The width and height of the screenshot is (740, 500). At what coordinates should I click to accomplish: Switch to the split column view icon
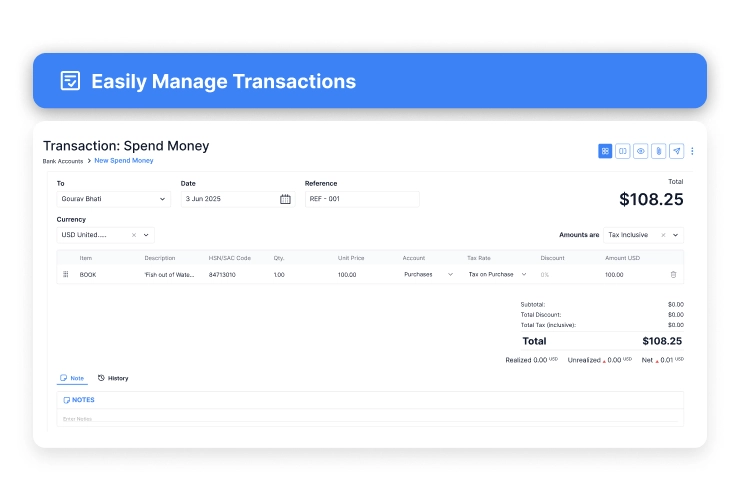tap(622, 151)
